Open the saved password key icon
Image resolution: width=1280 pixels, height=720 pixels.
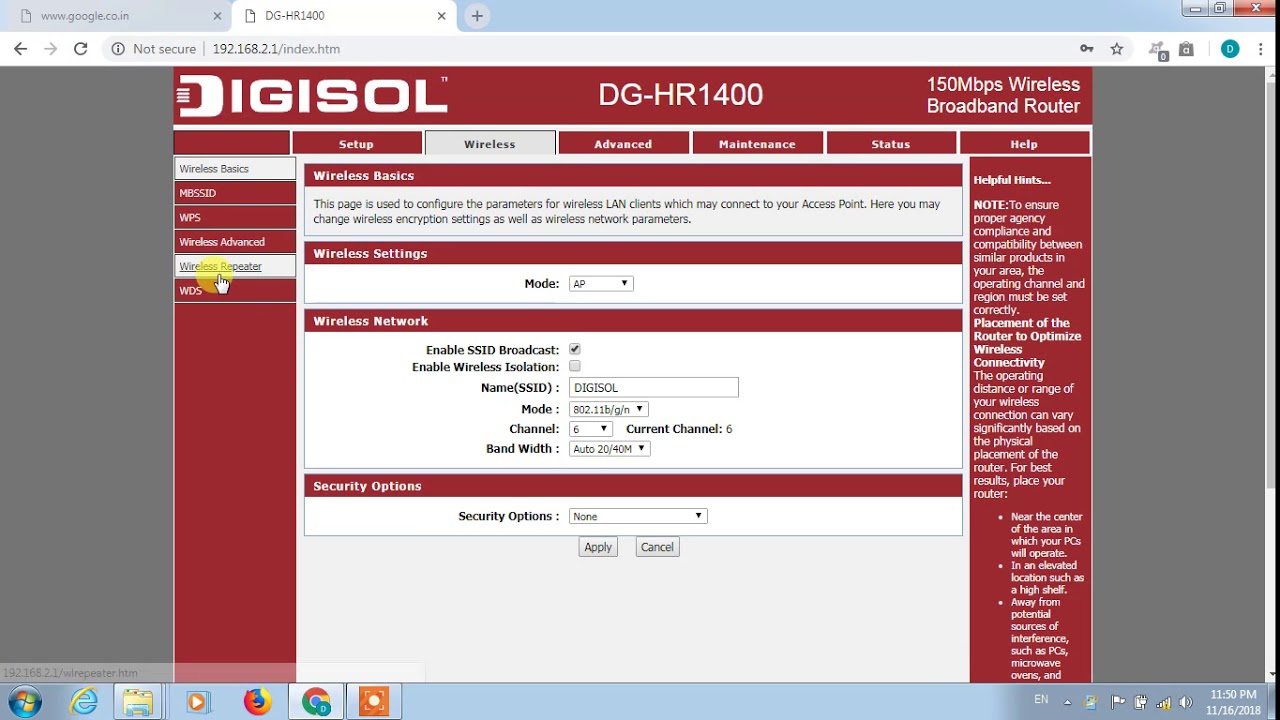click(1087, 49)
